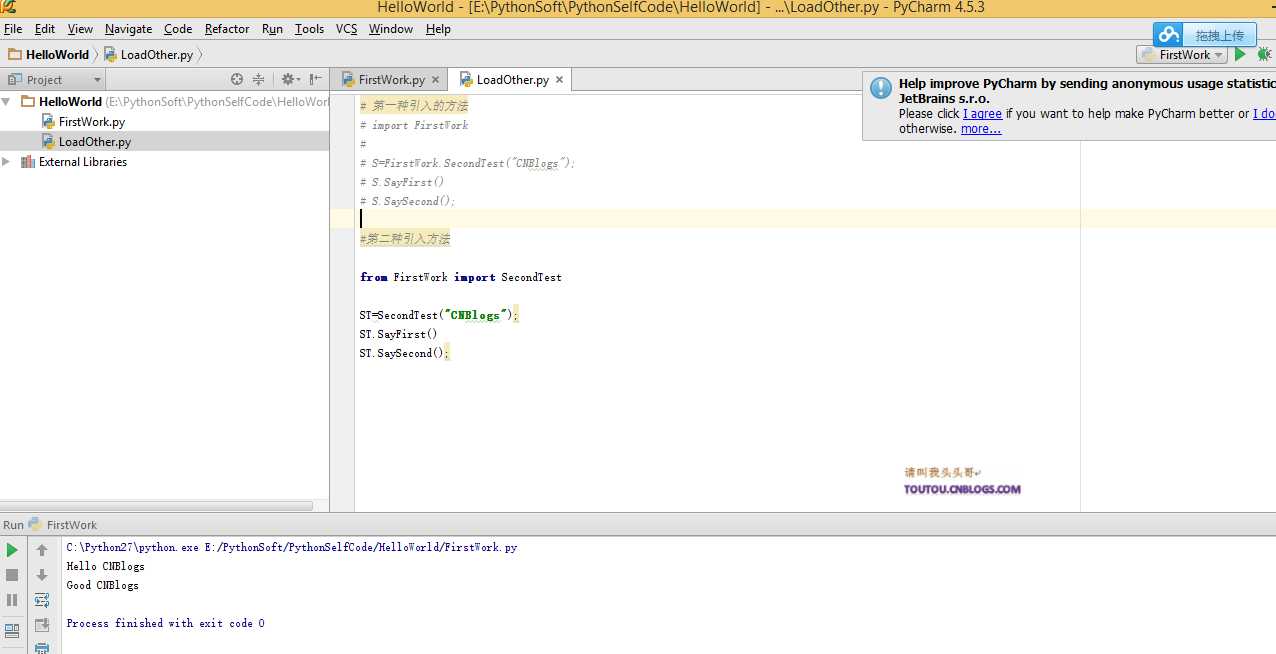
Task: Click the 'I agree' link in notification
Action: 982,114
